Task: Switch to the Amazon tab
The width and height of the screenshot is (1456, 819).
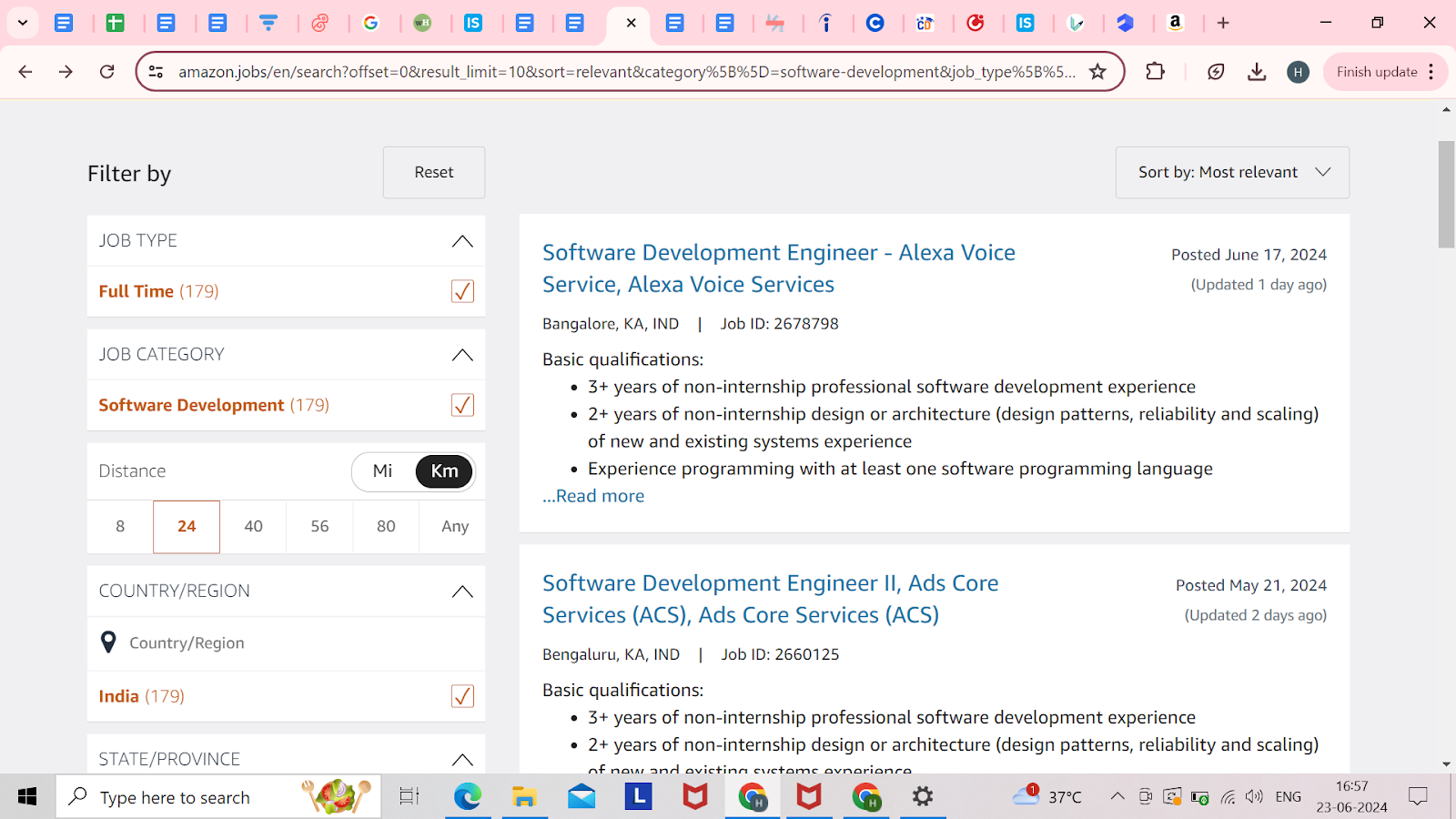Action: click(x=1175, y=23)
